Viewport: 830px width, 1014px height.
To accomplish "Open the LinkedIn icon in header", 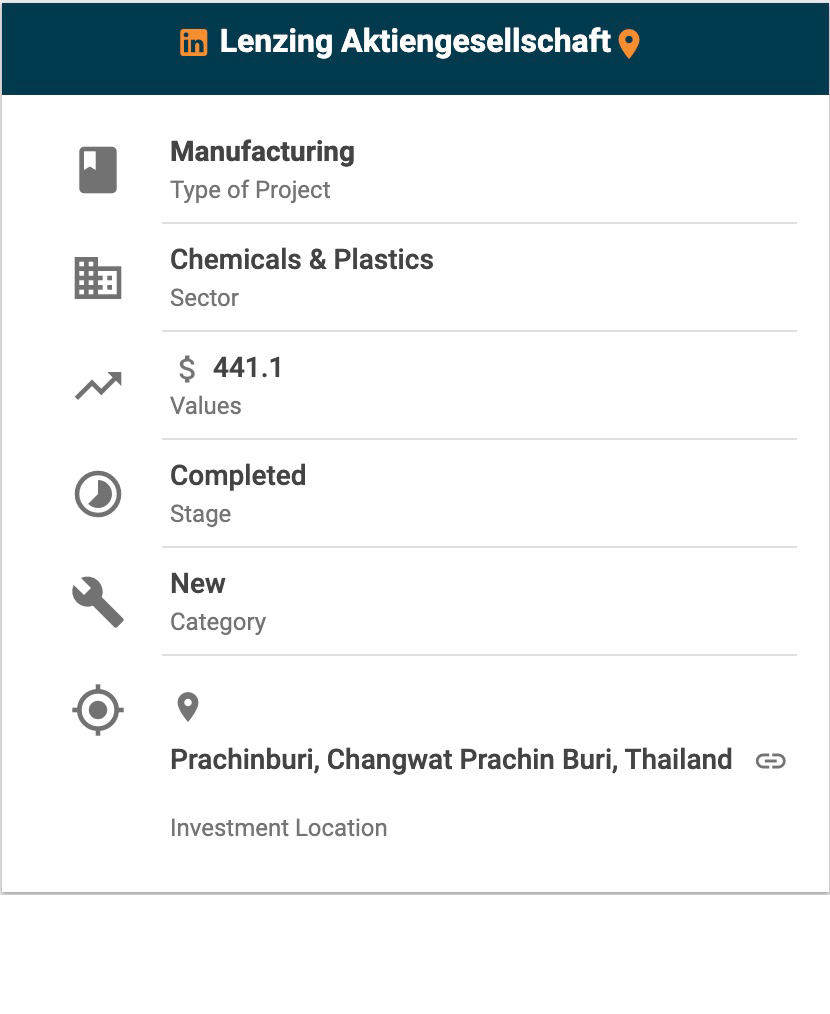I will (x=194, y=43).
